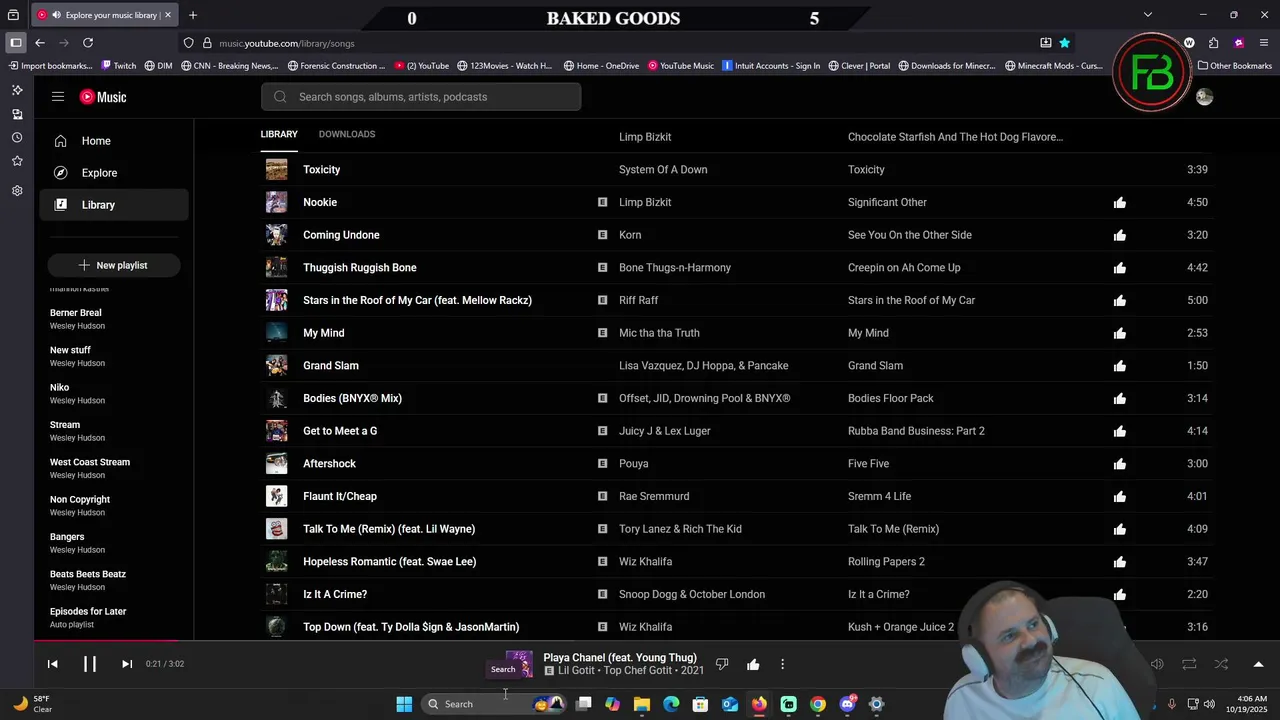Toggle like on Thuggish Ruggish Bone
The width and height of the screenshot is (1280, 720).
coord(1120,268)
